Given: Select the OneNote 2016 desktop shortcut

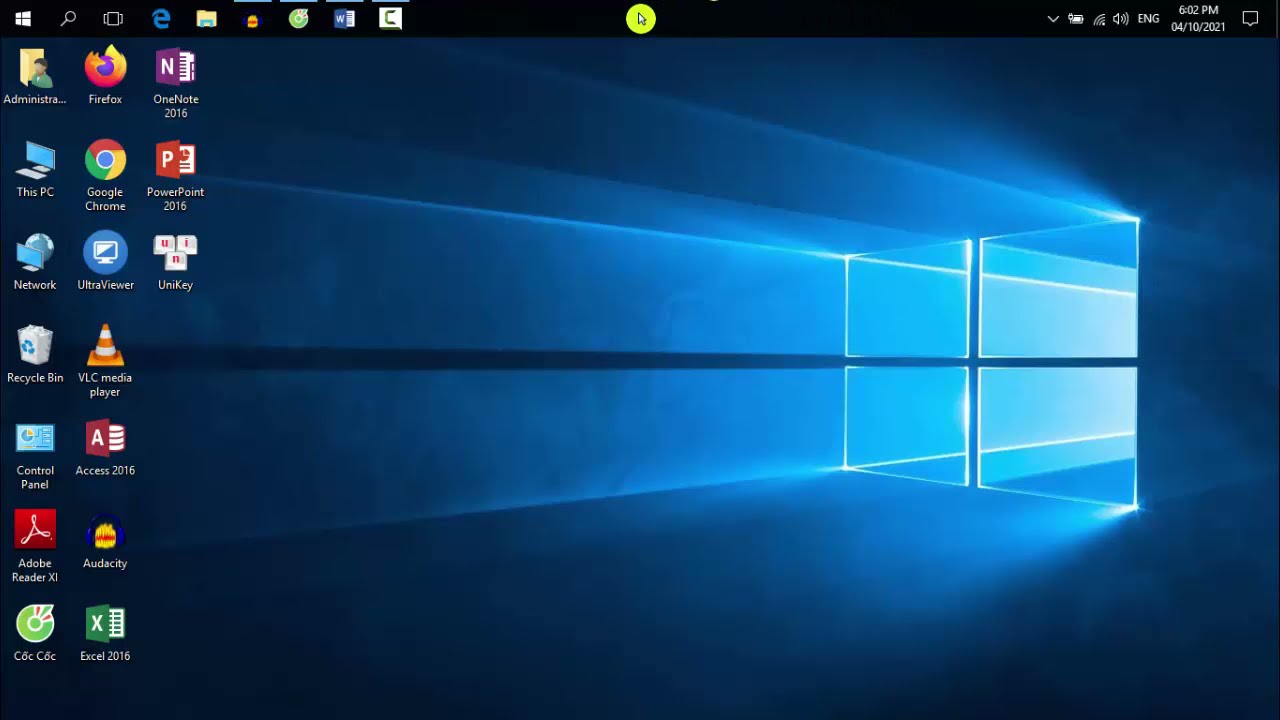Looking at the screenshot, I should pyautogui.click(x=176, y=84).
